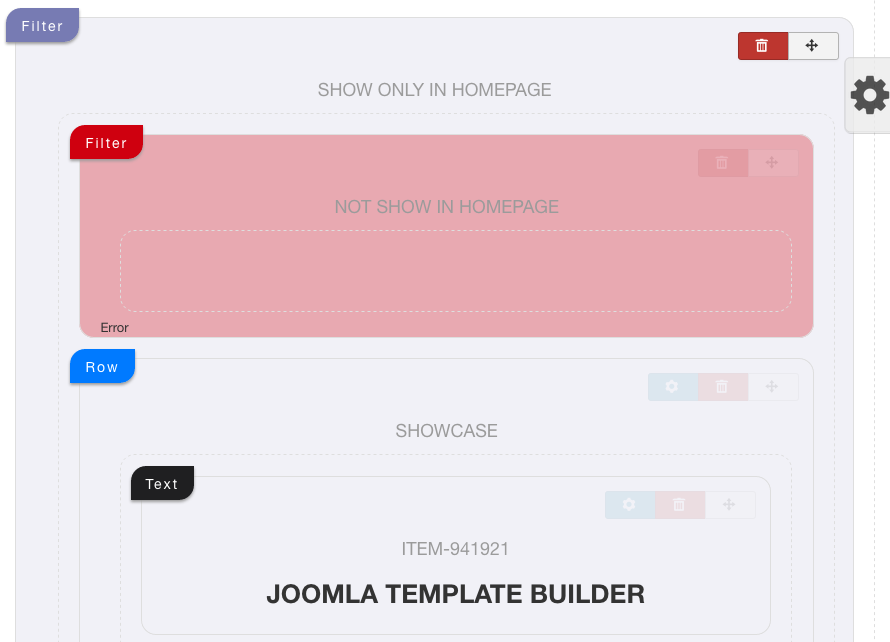Click the trash icon in the red Filter block
The image size is (890, 642).
click(723, 163)
